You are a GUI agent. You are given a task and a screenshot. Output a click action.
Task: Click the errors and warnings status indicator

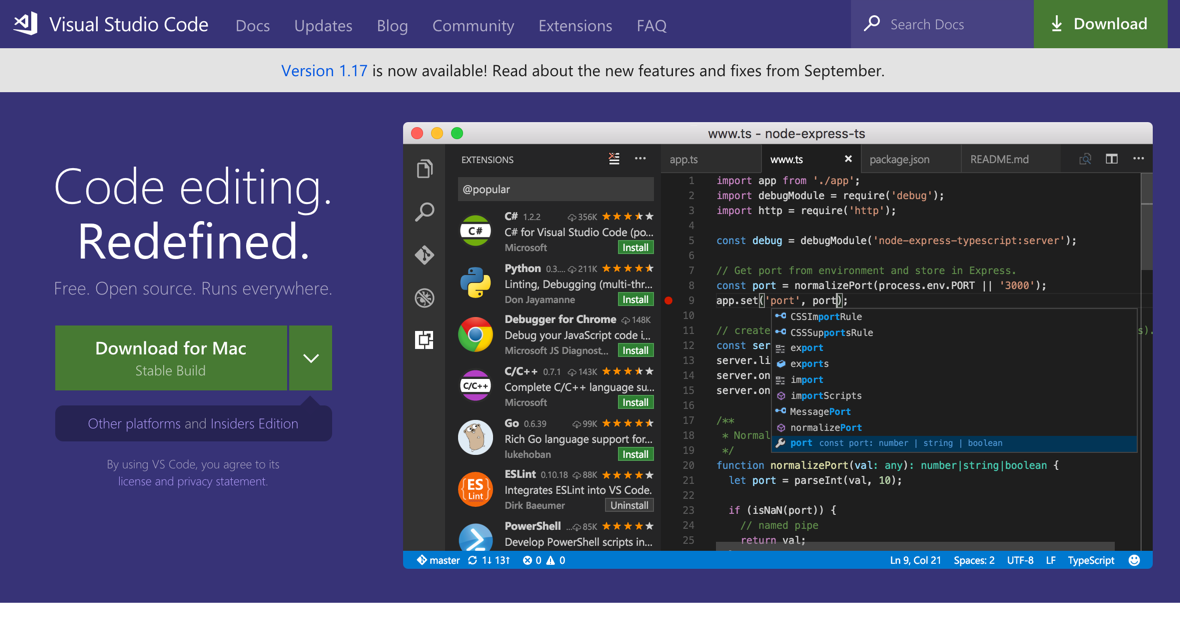[544, 561]
